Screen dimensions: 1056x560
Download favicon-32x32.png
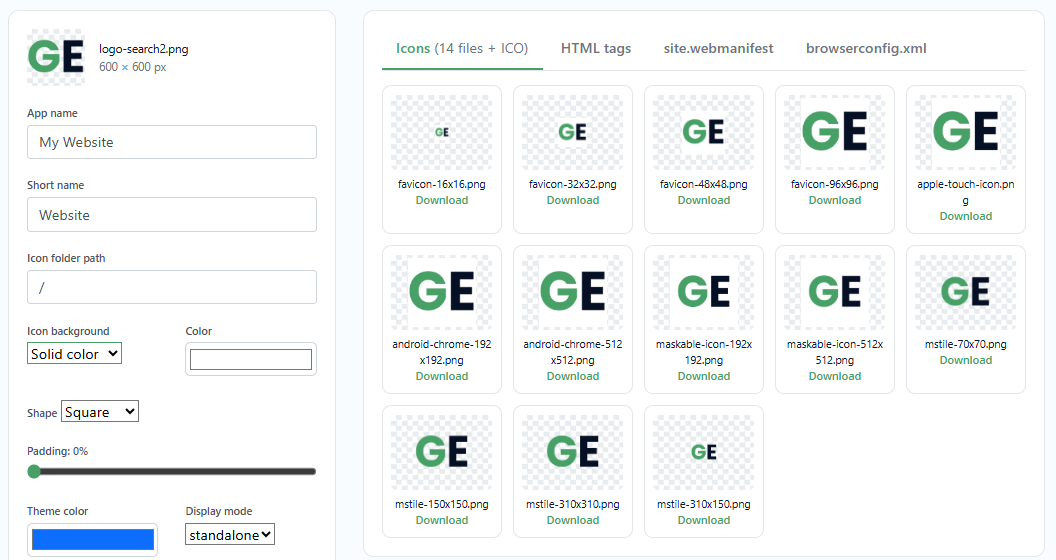pyautogui.click(x=572, y=200)
